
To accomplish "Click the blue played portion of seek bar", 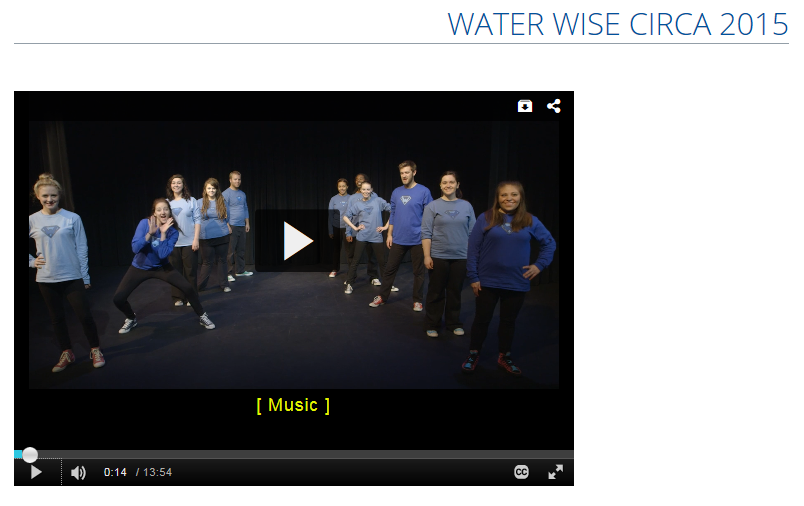I will [18, 454].
